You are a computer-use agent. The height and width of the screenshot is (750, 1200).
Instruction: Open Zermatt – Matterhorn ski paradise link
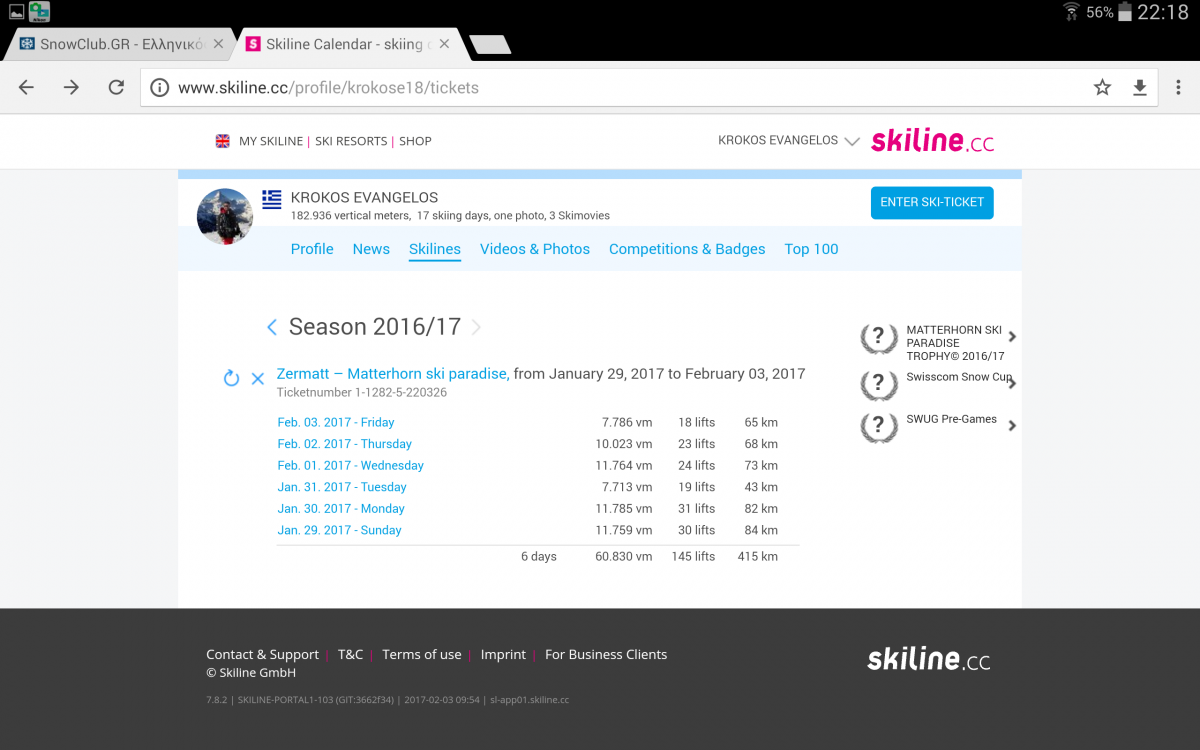pos(392,374)
